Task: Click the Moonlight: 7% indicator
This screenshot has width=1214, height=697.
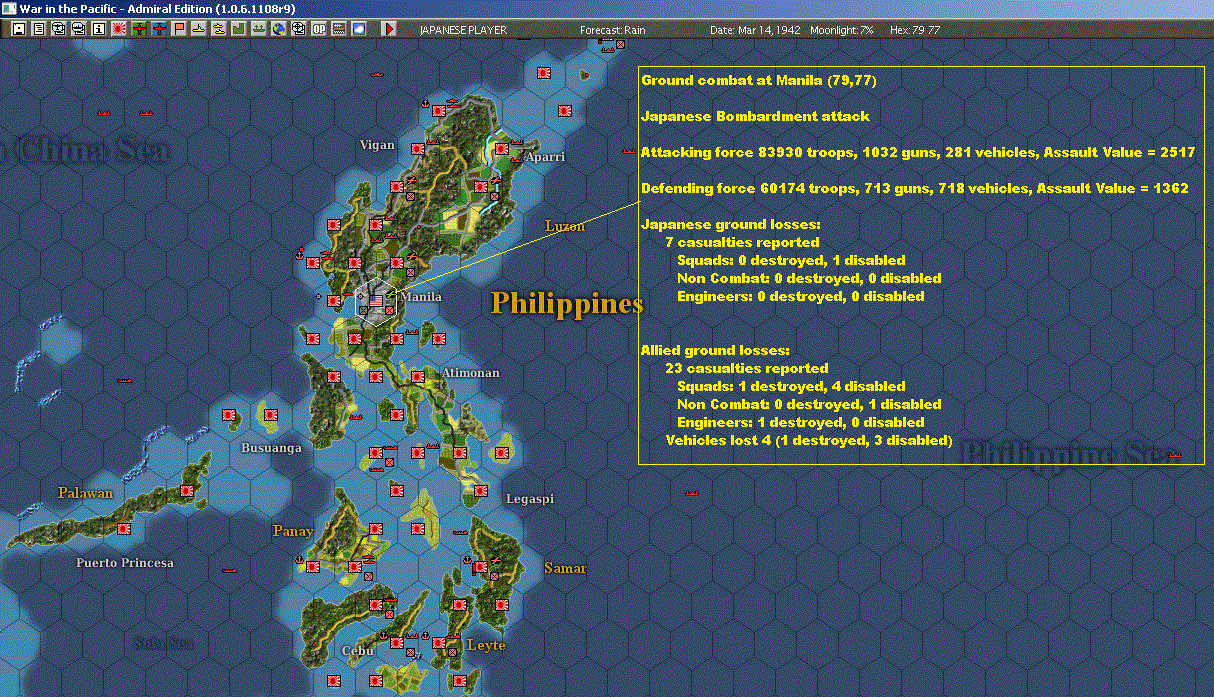Action: pyautogui.click(x=841, y=30)
